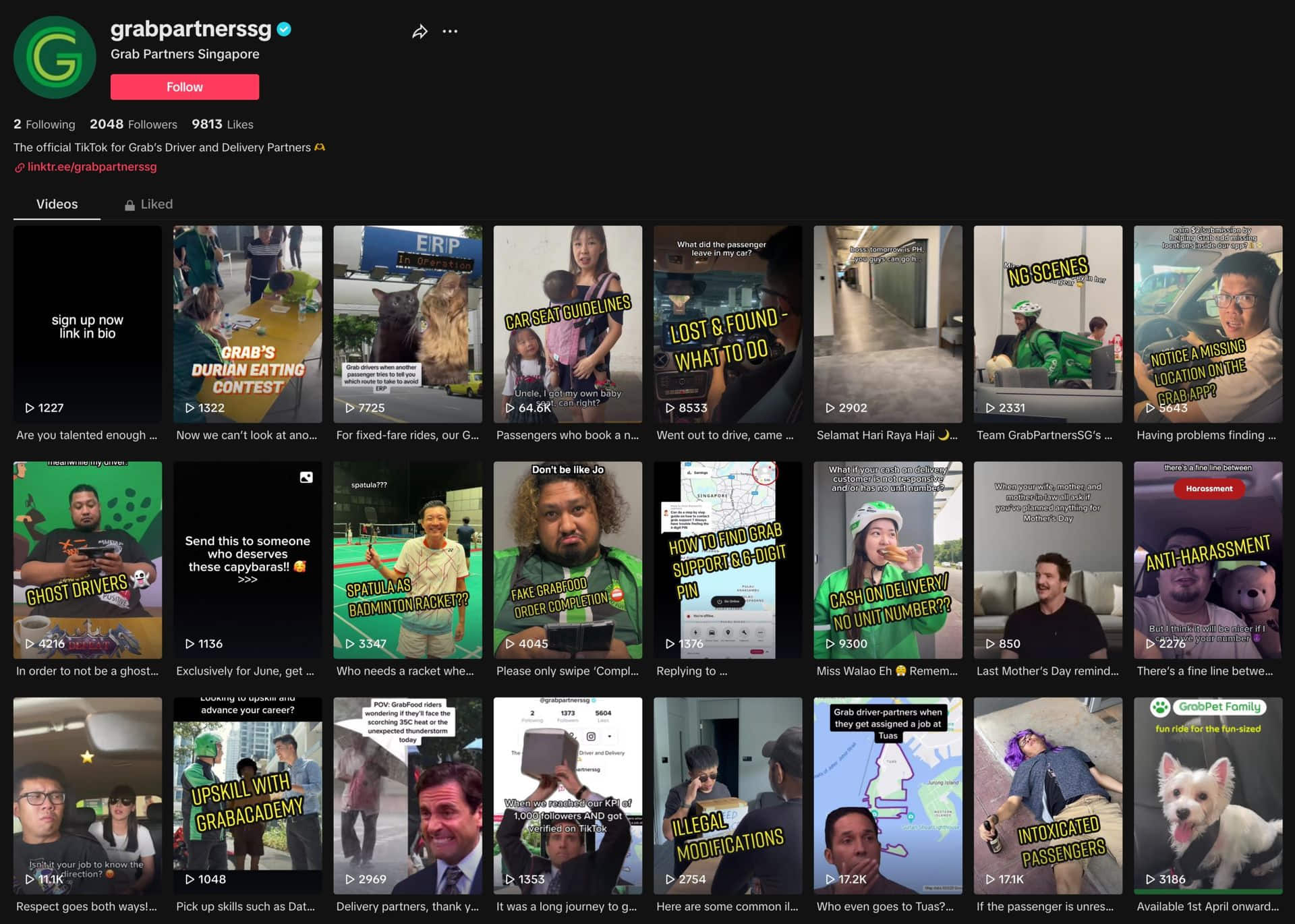Open the Car Seat Guidelines video
This screenshot has width=1295, height=924.
click(568, 324)
